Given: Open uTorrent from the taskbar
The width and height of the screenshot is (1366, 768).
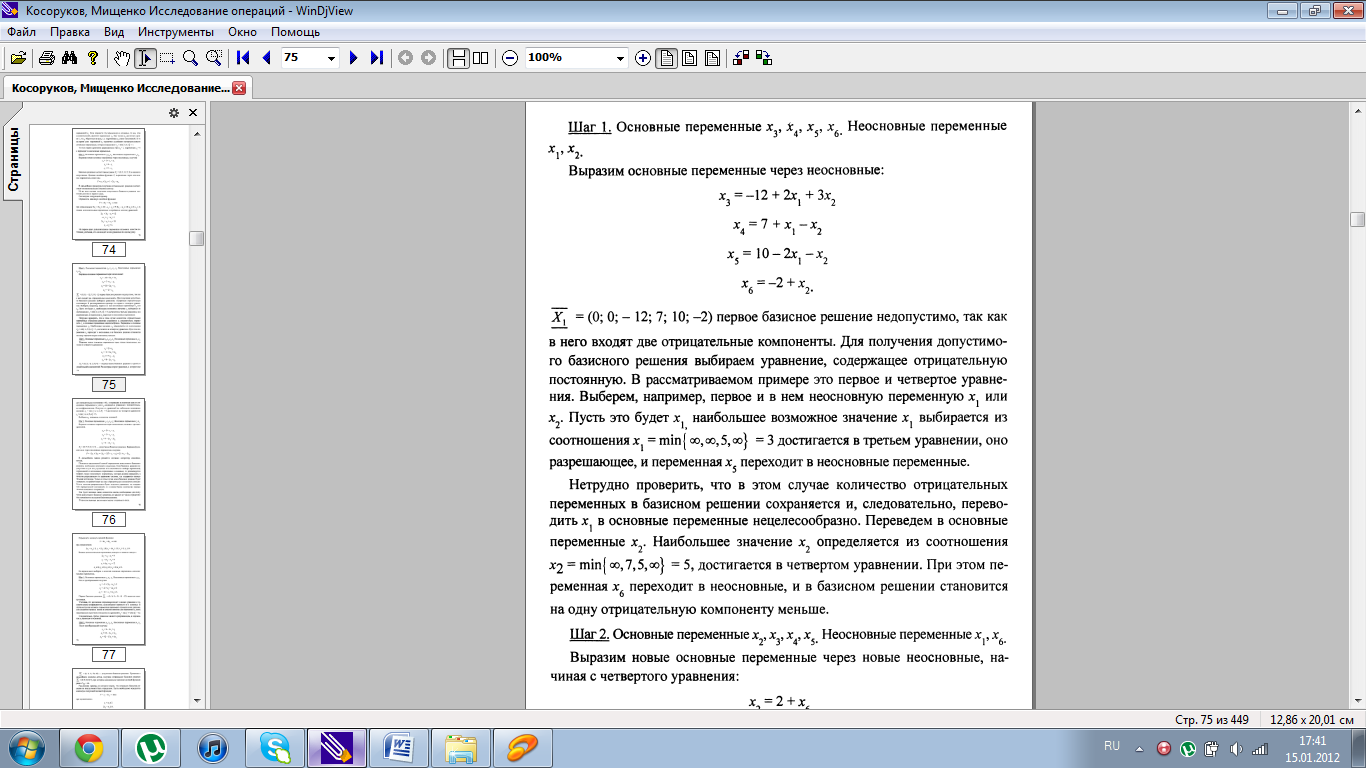Looking at the screenshot, I should click(x=151, y=748).
